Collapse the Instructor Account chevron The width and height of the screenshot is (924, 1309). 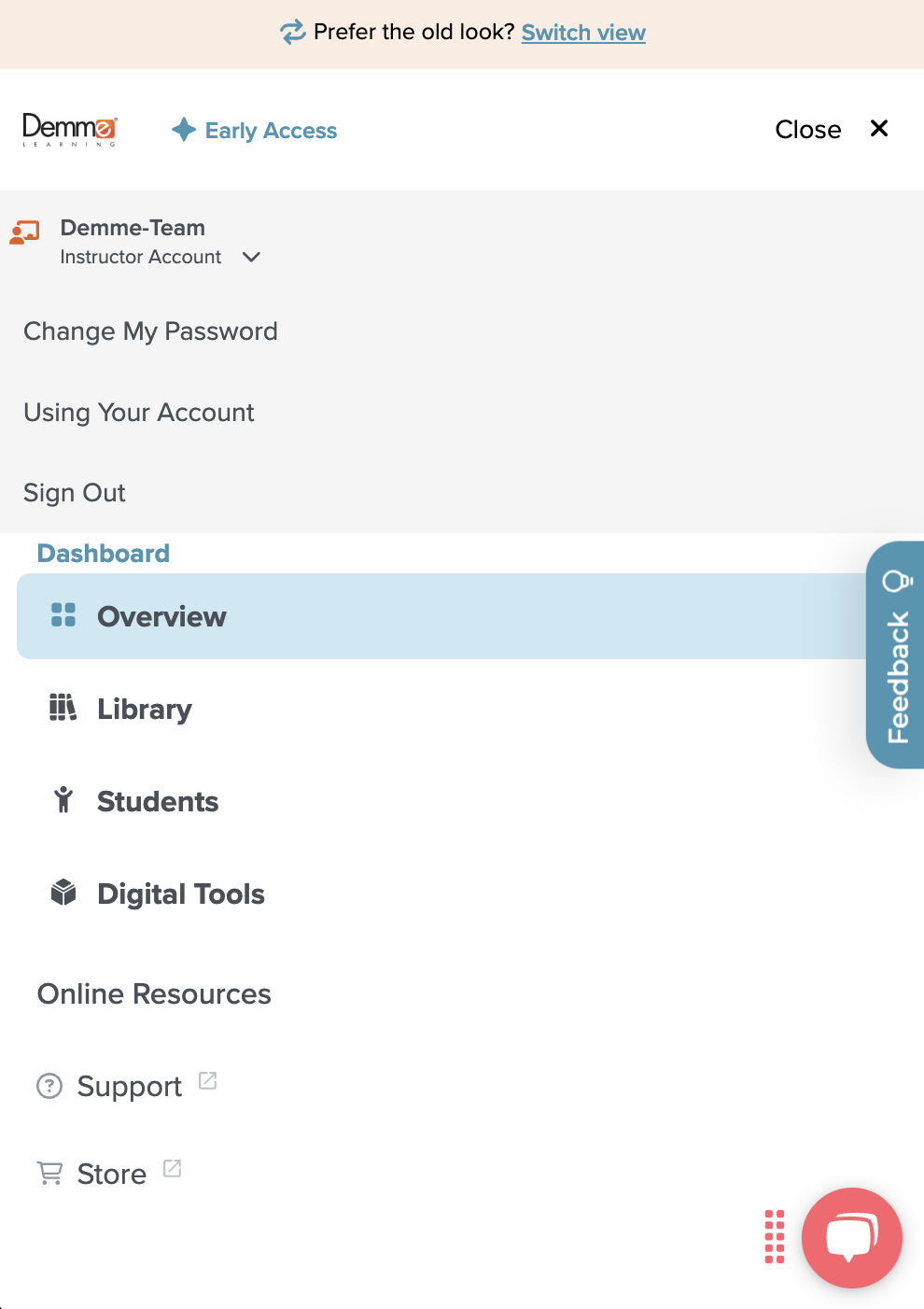click(x=251, y=257)
